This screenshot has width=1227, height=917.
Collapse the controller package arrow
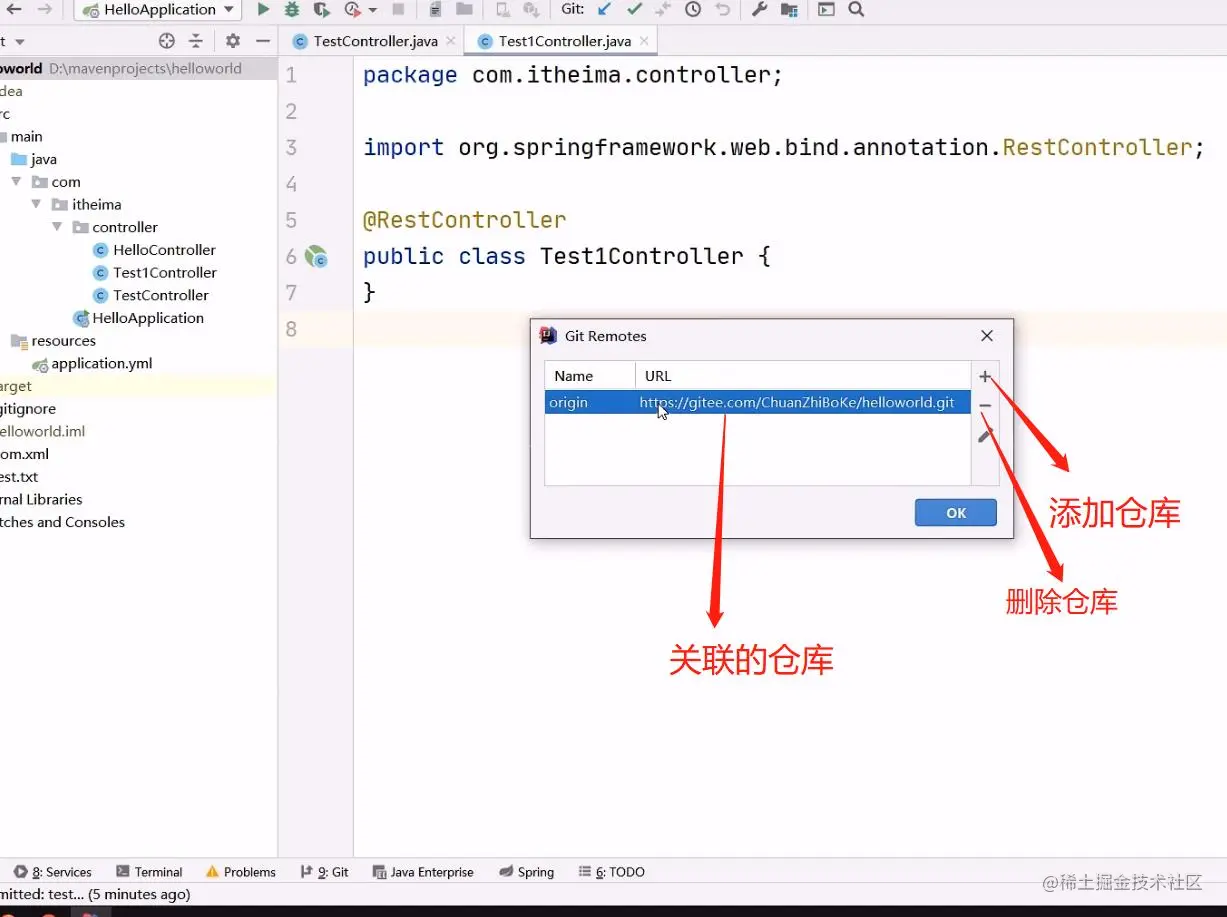(x=57, y=227)
